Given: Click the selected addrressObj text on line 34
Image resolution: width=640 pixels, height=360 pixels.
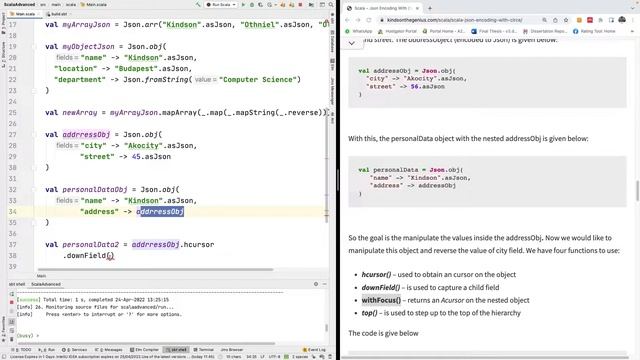Looking at the screenshot, I should tap(162, 211).
